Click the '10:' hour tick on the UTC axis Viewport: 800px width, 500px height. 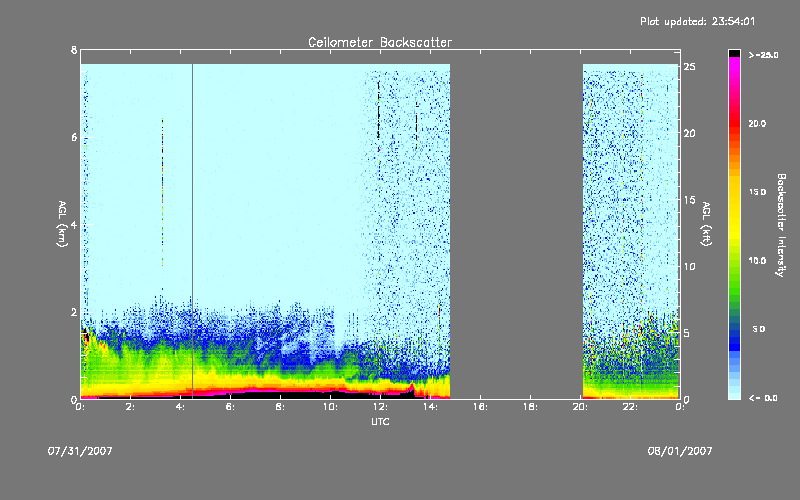[330, 407]
